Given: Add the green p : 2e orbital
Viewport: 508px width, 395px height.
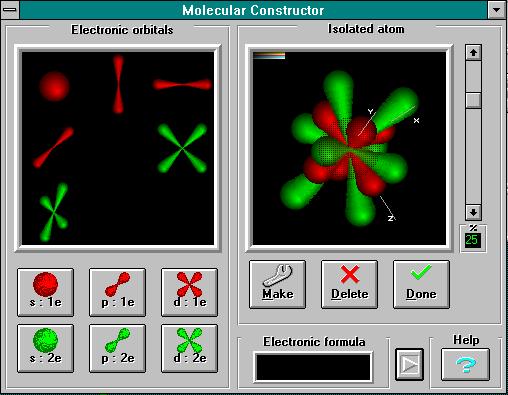Looking at the screenshot, I should 117,348.
